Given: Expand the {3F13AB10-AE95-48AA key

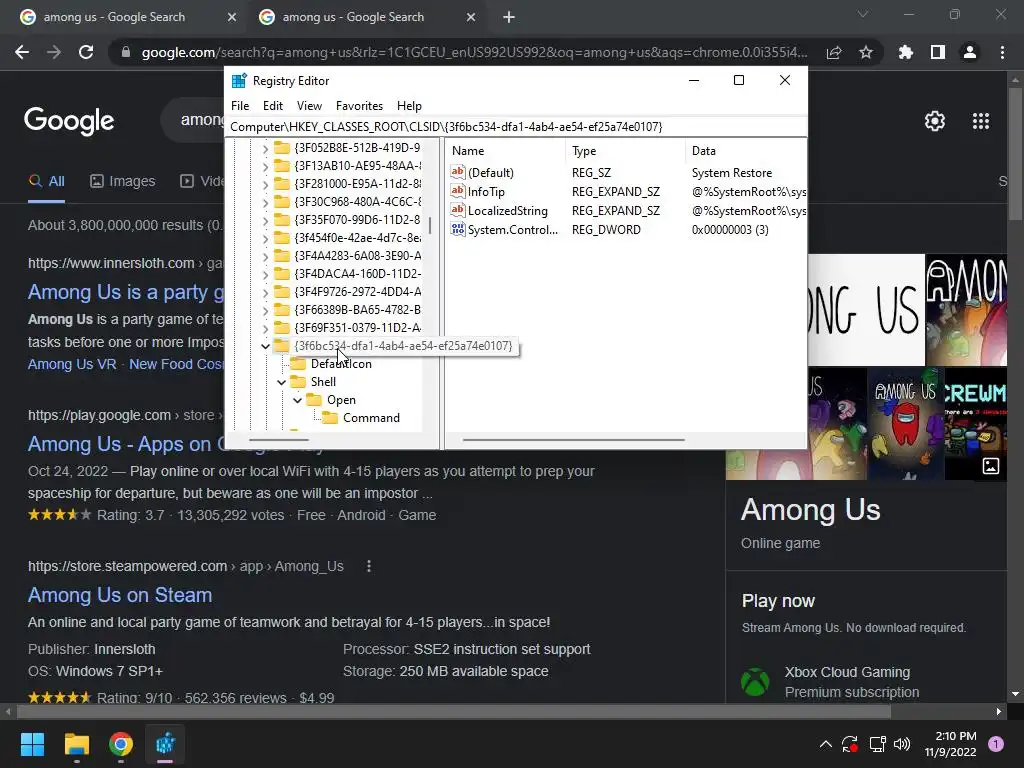Looking at the screenshot, I should 265,167.
